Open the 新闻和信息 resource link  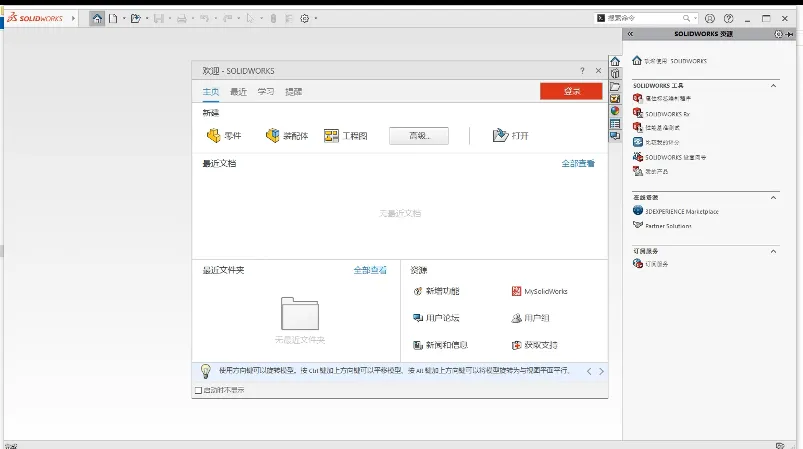tap(440, 345)
